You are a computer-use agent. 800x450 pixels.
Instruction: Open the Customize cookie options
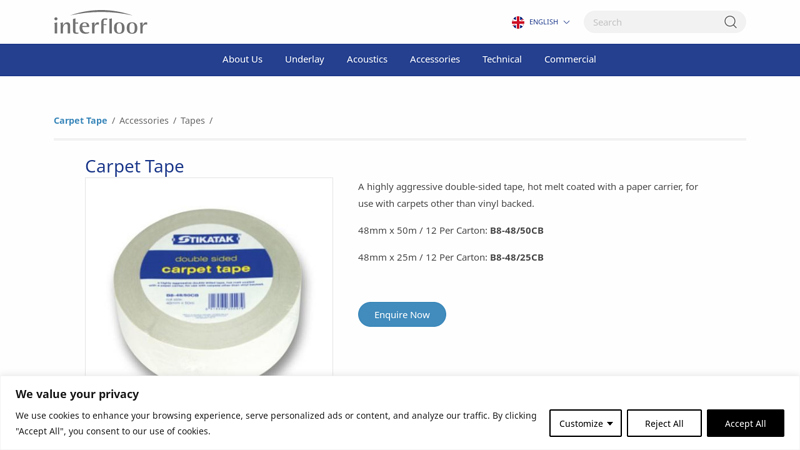[585, 423]
